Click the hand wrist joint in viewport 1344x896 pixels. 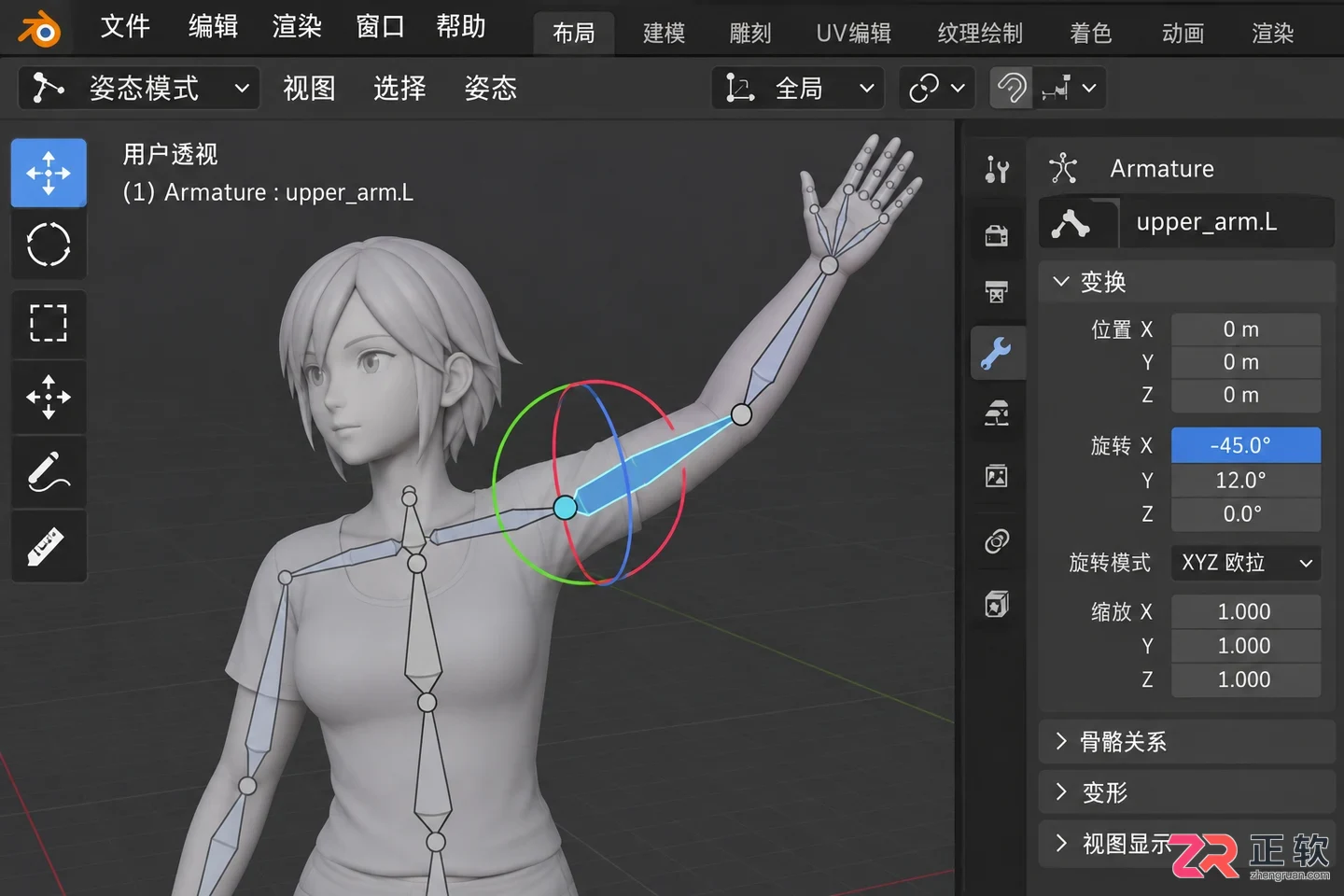coord(829,265)
